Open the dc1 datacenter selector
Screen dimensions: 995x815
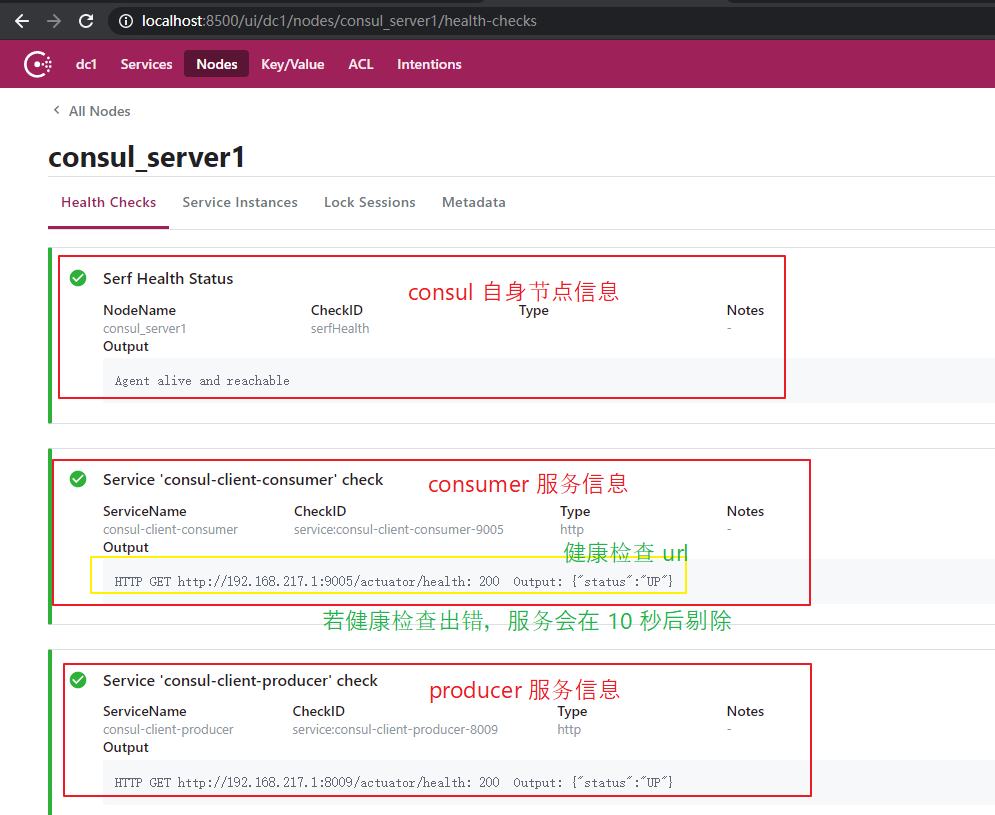point(86,64)
